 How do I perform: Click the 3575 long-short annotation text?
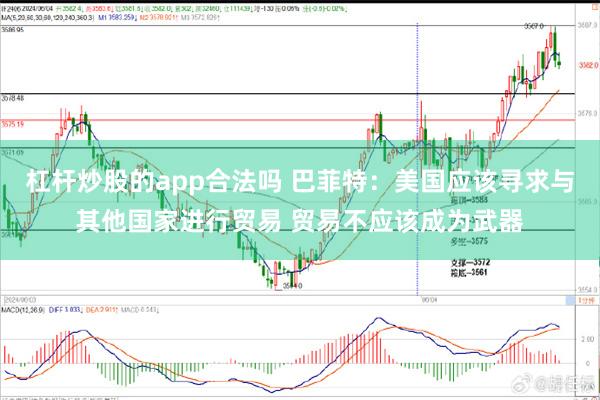pos(469,241)
